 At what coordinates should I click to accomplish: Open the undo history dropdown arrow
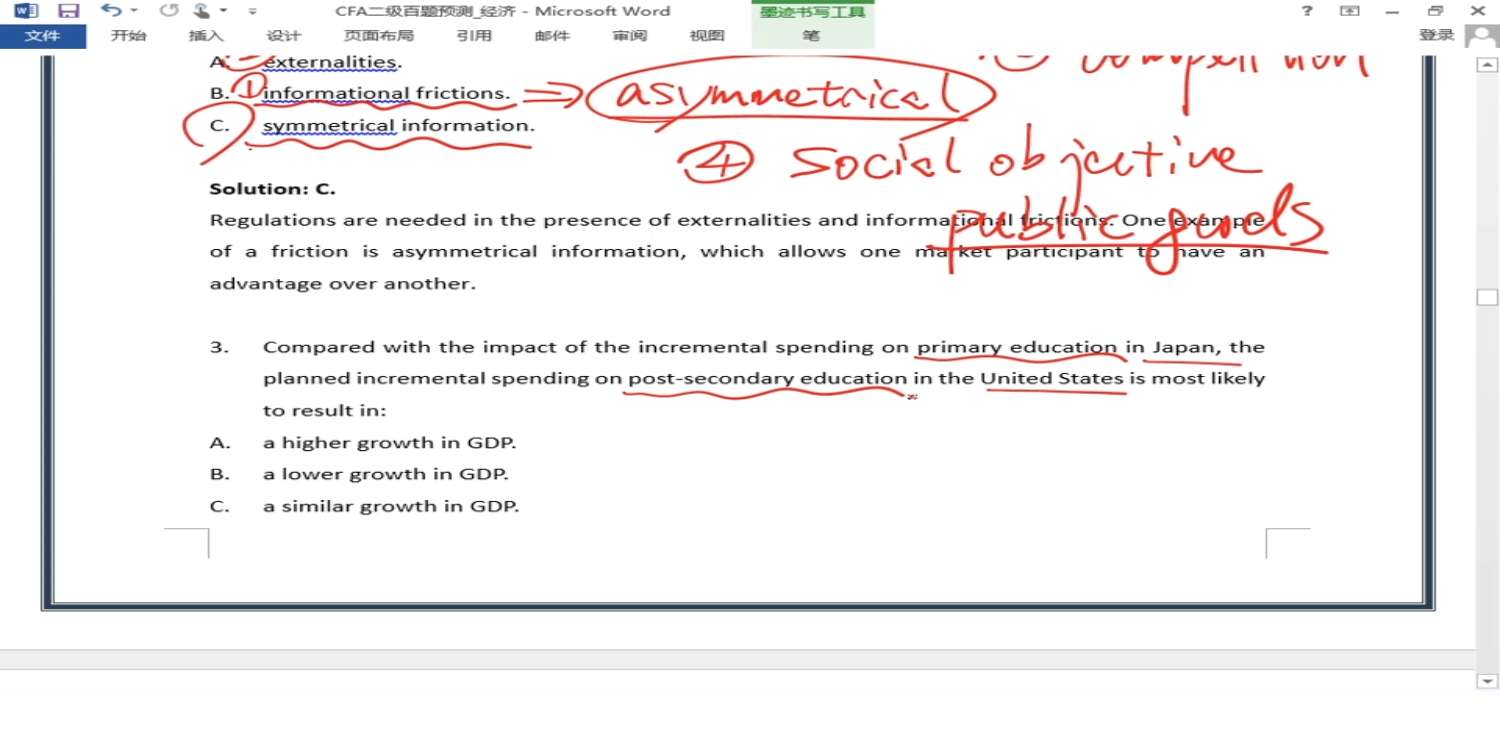coord(134,11)
